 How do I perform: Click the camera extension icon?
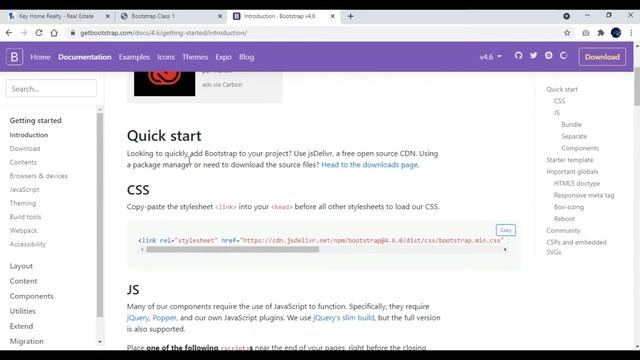click(586, 33)
